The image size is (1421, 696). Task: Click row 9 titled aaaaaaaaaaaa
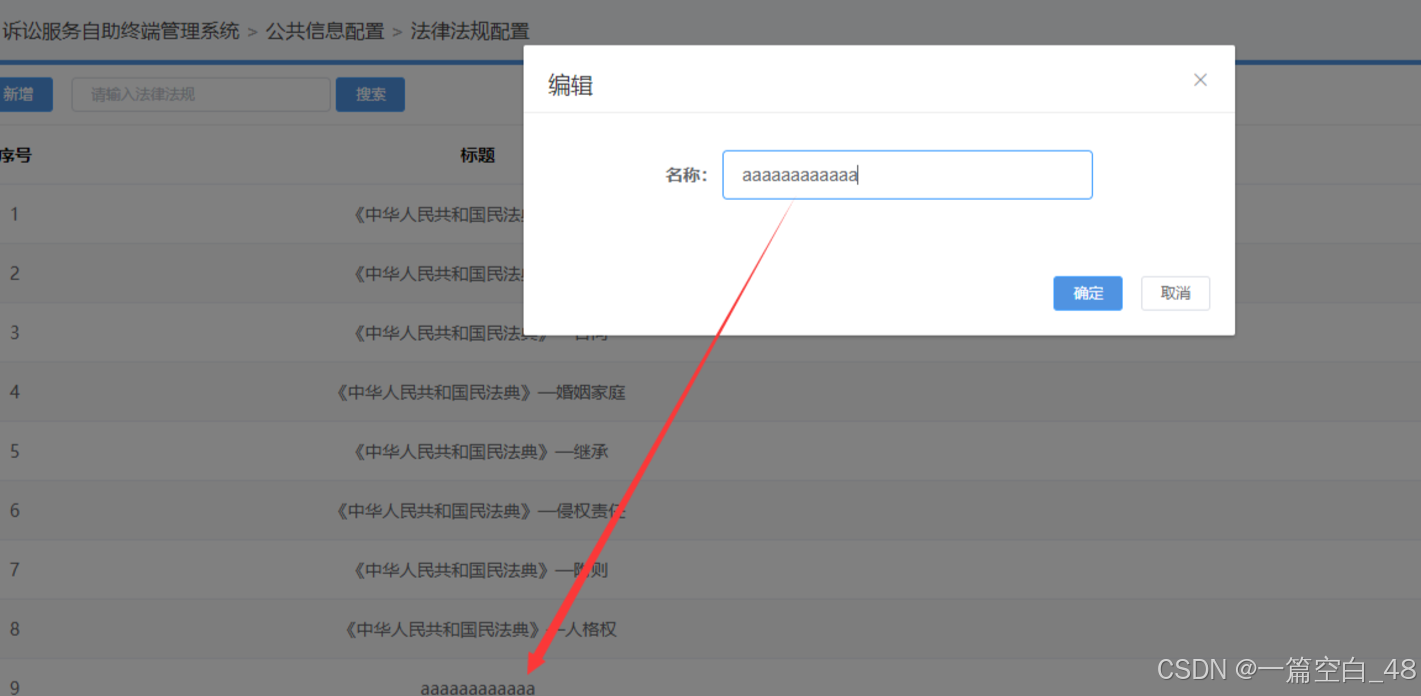(x=478, y=688)
